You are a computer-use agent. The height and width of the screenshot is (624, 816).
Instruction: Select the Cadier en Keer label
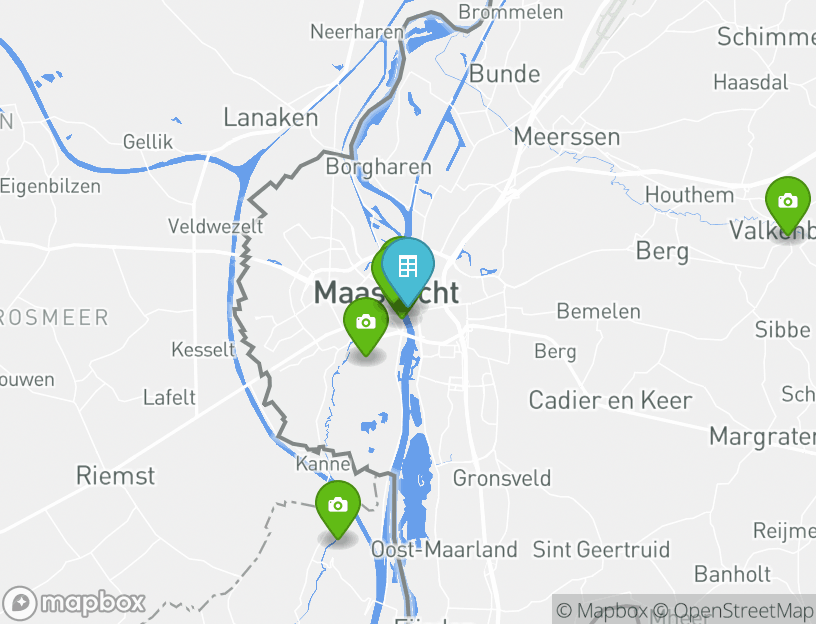(x=610, y=401)
